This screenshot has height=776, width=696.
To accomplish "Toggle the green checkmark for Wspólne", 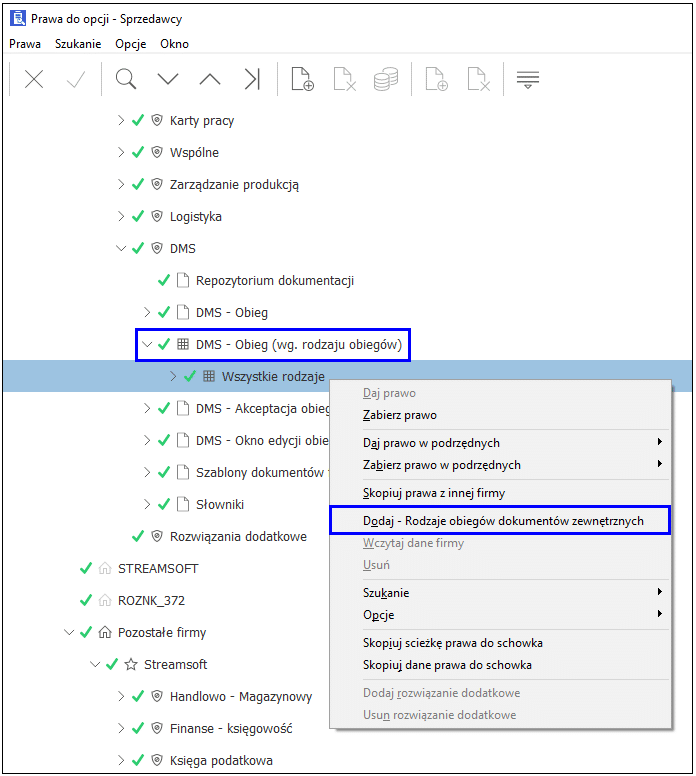I will coord(138,152).
